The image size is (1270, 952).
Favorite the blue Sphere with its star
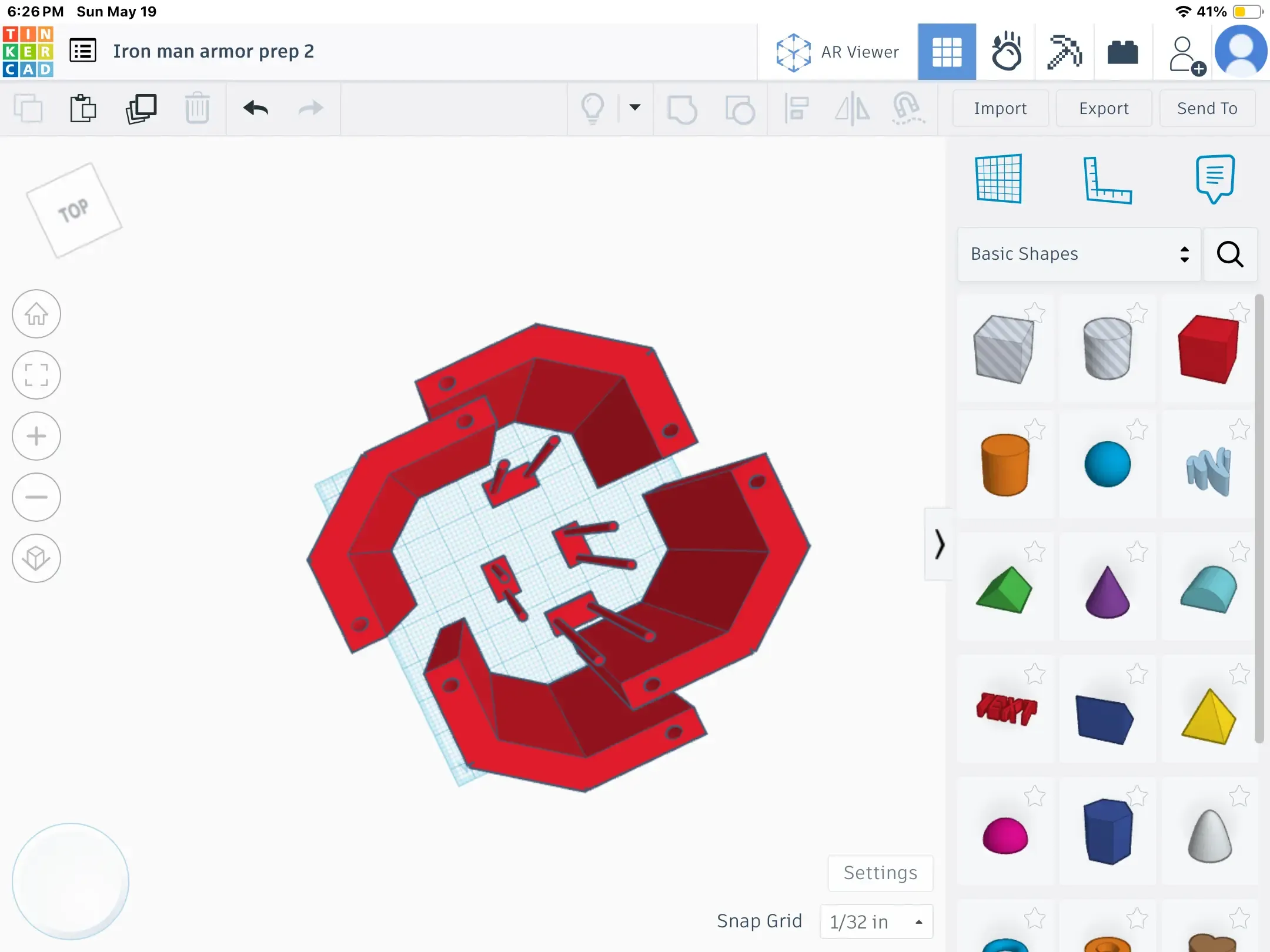1137,430
